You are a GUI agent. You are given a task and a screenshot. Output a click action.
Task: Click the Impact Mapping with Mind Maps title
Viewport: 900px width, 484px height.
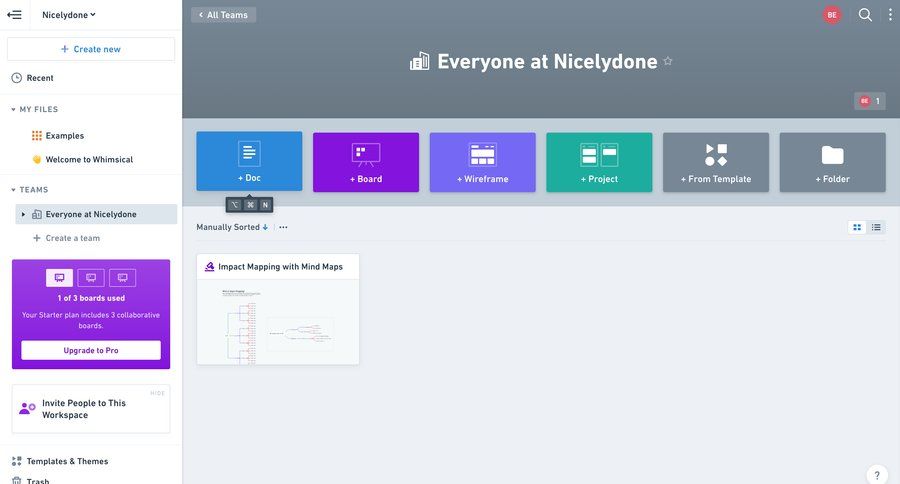(280, 267)
